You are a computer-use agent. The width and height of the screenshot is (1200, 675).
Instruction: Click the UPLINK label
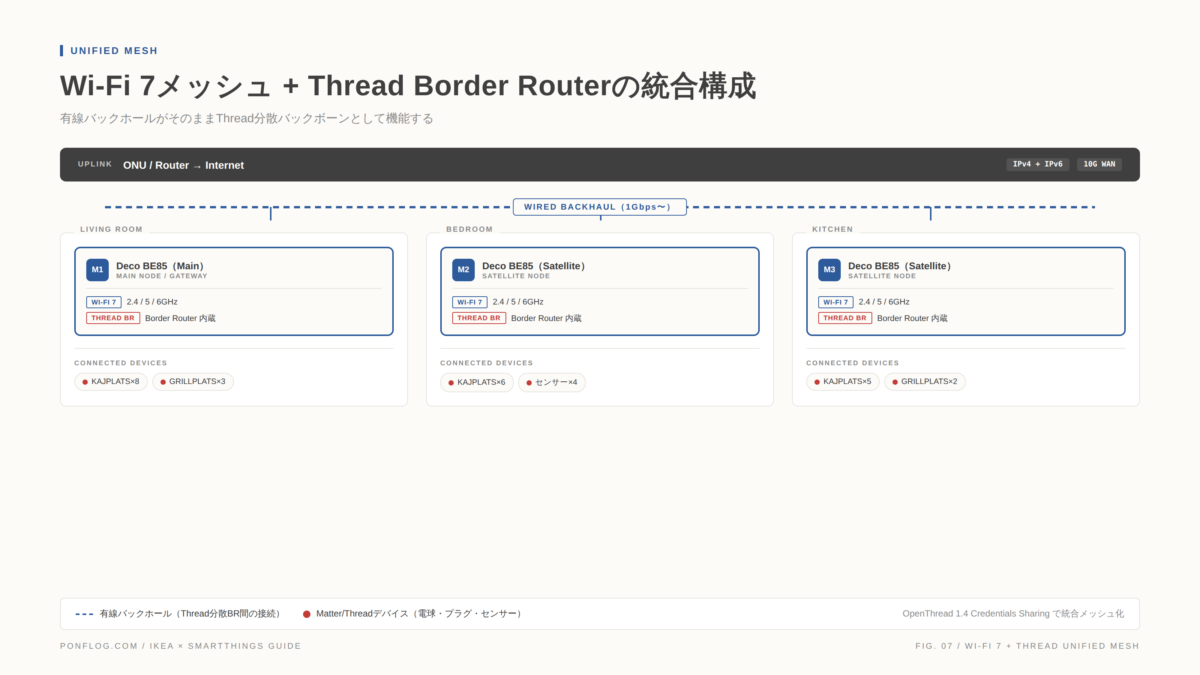click(x=95, y=164)
